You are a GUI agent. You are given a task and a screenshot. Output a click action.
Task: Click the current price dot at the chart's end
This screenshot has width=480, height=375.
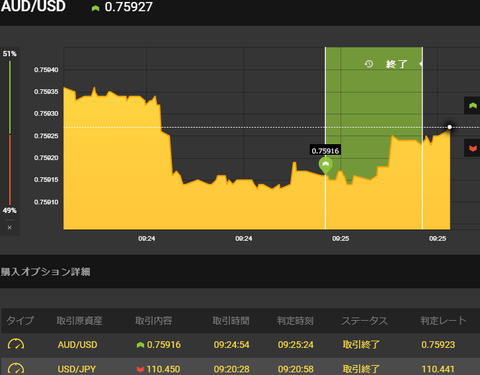(x=450, y=127)
